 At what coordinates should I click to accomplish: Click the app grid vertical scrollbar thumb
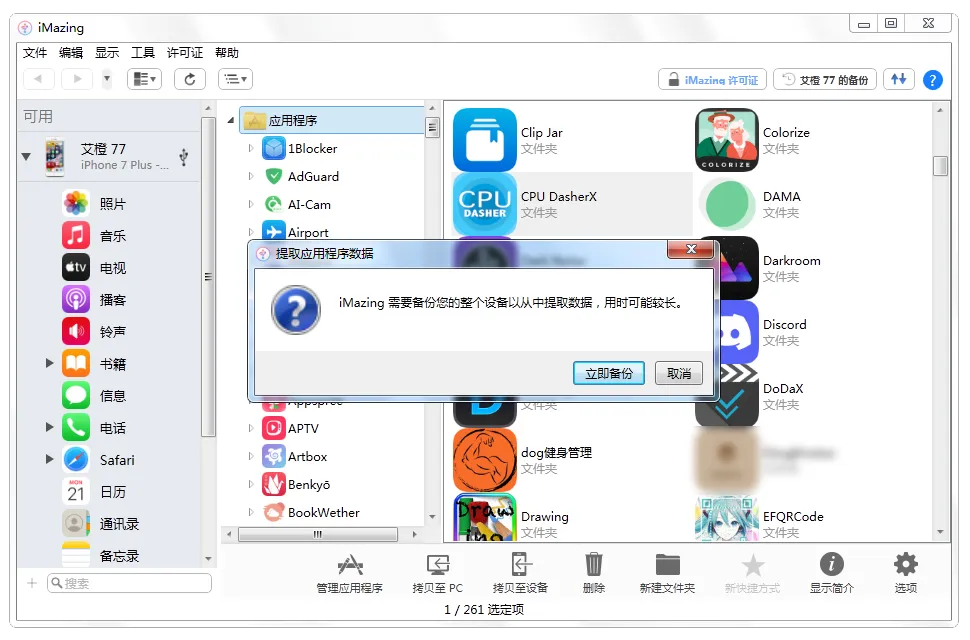940,166
